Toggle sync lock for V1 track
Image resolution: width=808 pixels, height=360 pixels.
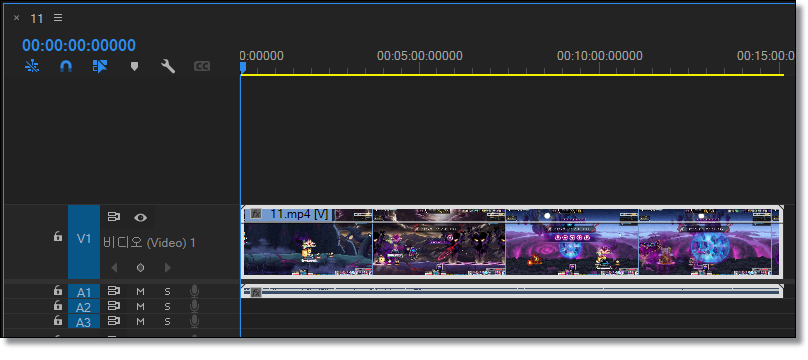pyautogui.click(x=113, y=217)
